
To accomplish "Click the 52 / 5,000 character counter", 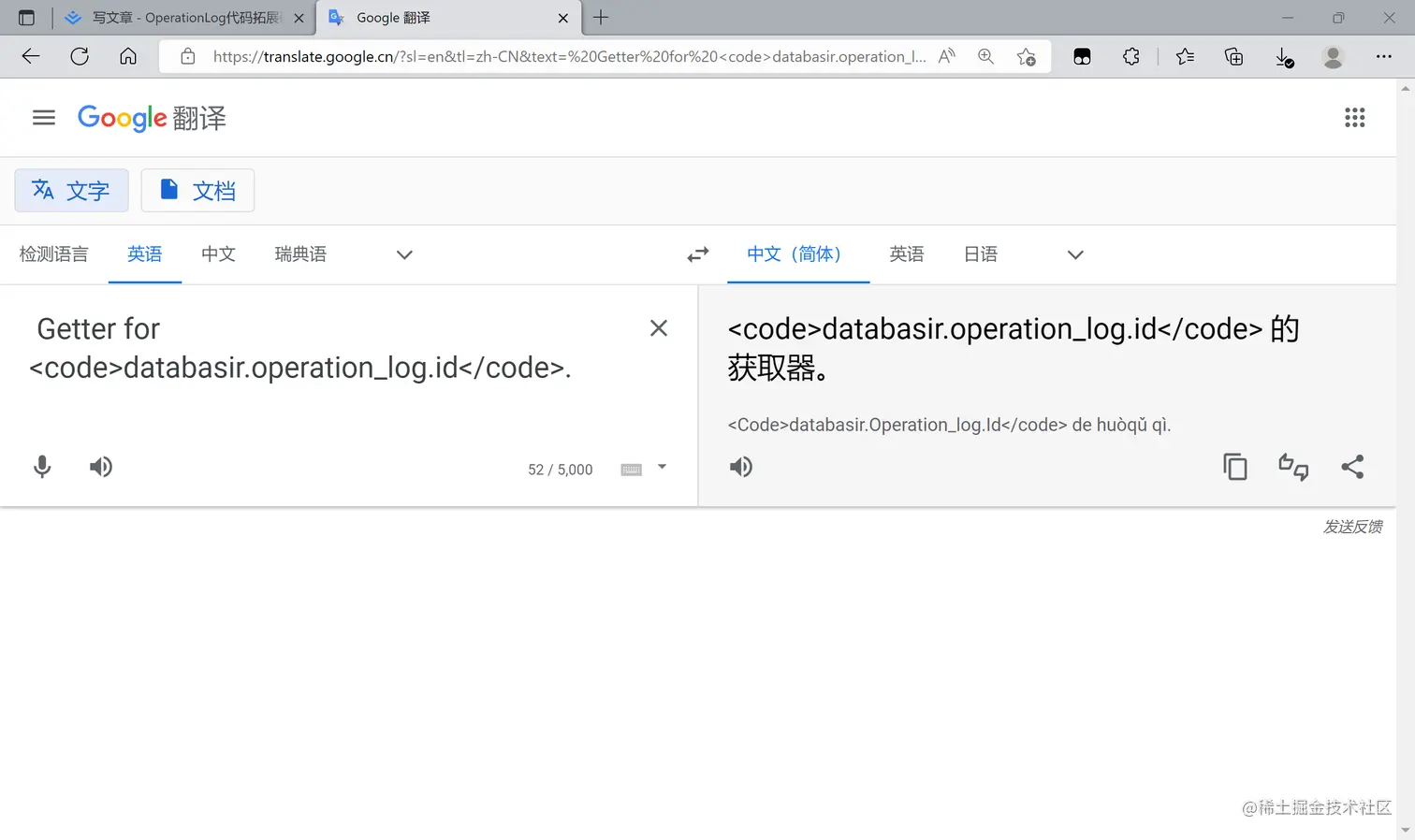I will pyautogui.click(x=561, y=470).
